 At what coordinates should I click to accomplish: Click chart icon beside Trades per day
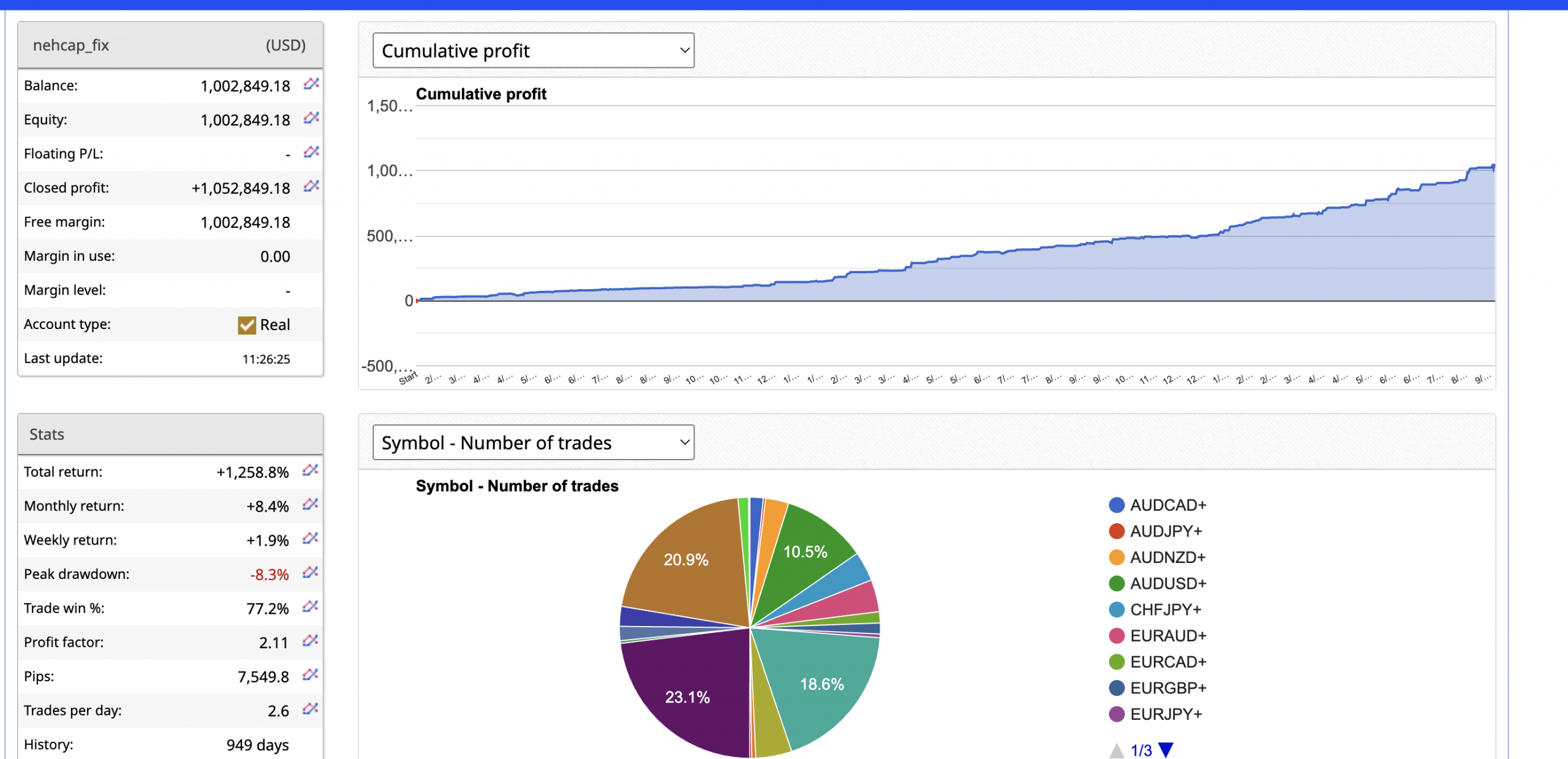310,709
